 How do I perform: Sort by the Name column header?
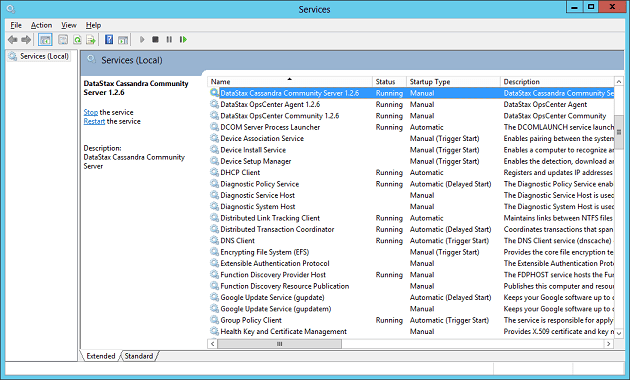(290, 82)
